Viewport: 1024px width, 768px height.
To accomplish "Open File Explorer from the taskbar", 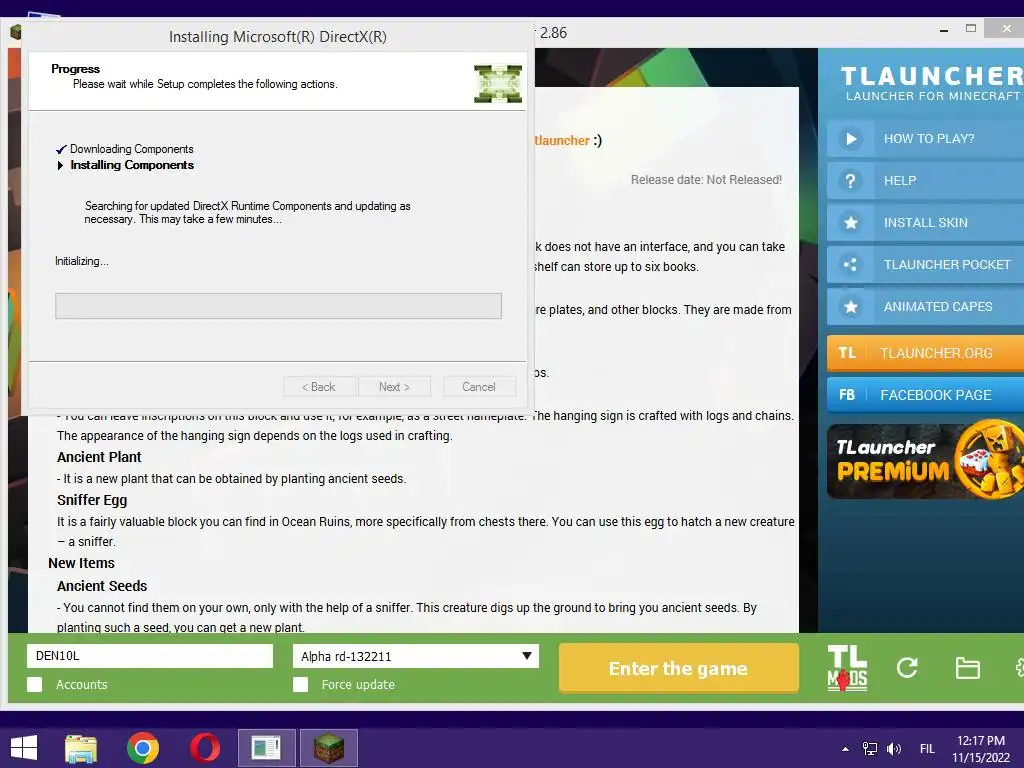I will click(81, 748).
